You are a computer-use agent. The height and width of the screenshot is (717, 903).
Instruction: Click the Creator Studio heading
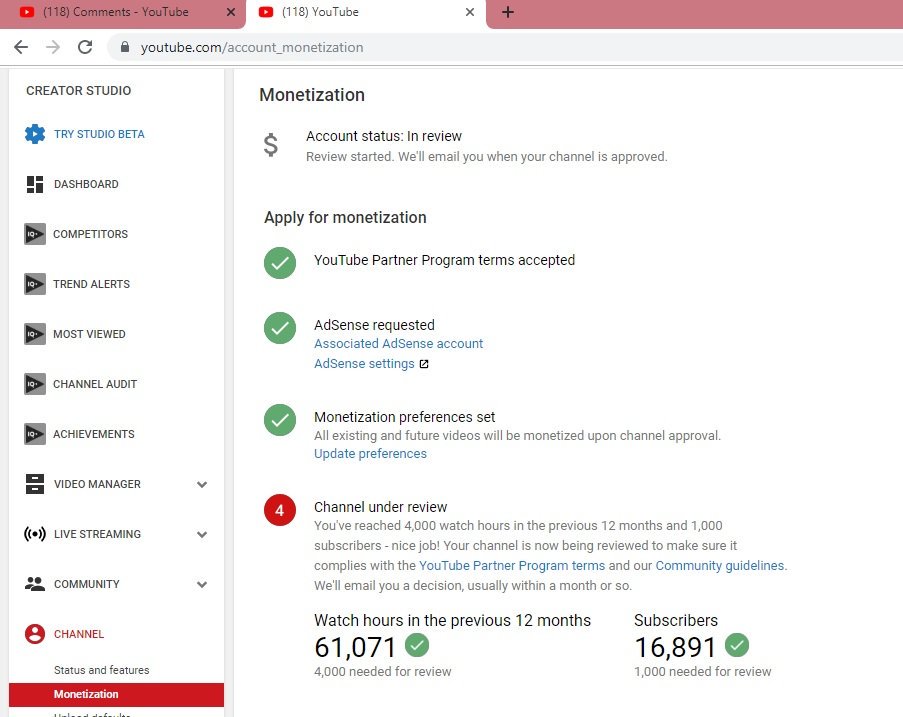(78, 91)
